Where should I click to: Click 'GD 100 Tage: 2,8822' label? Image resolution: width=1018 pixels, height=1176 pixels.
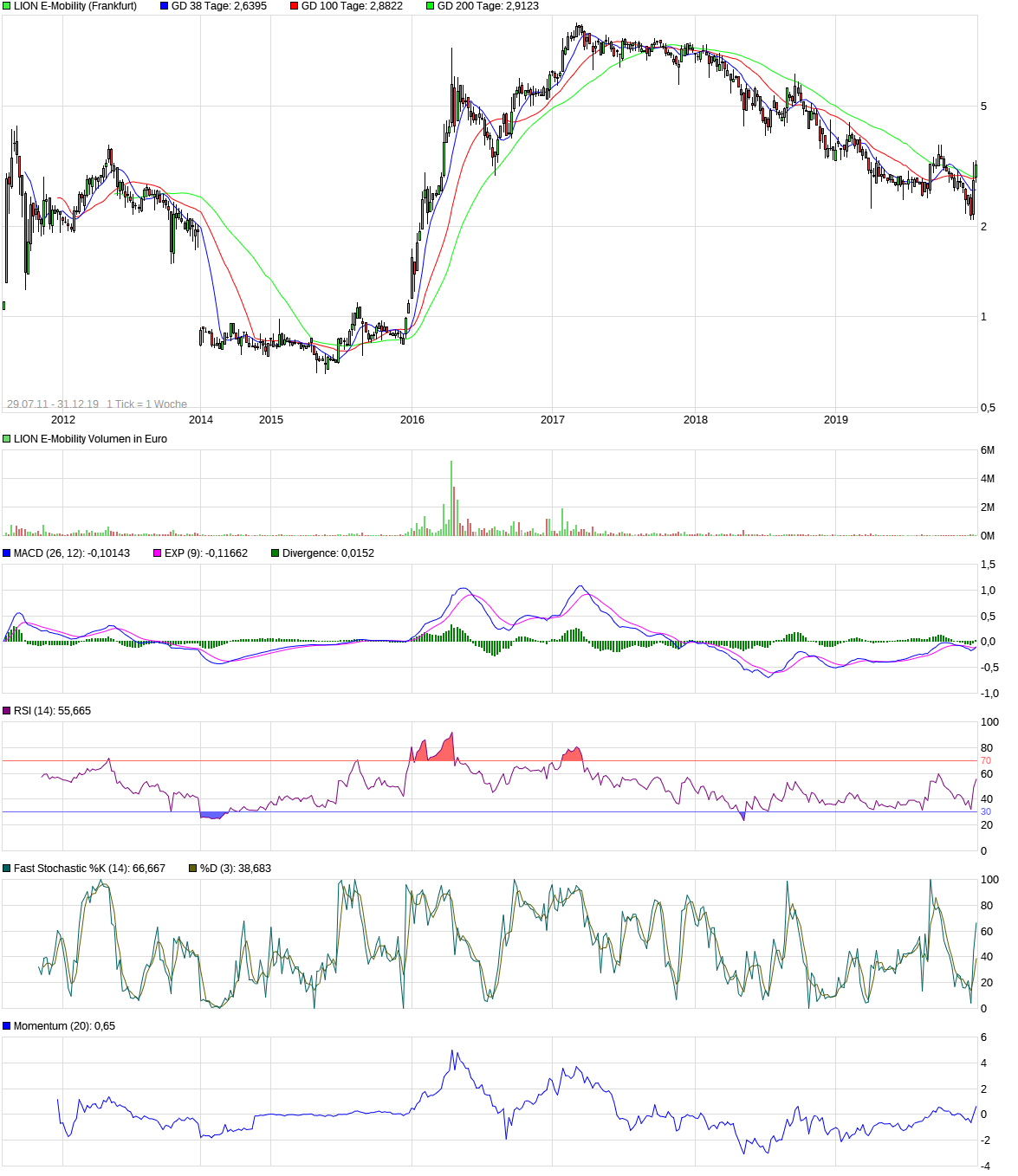click(x=352, y=6)
